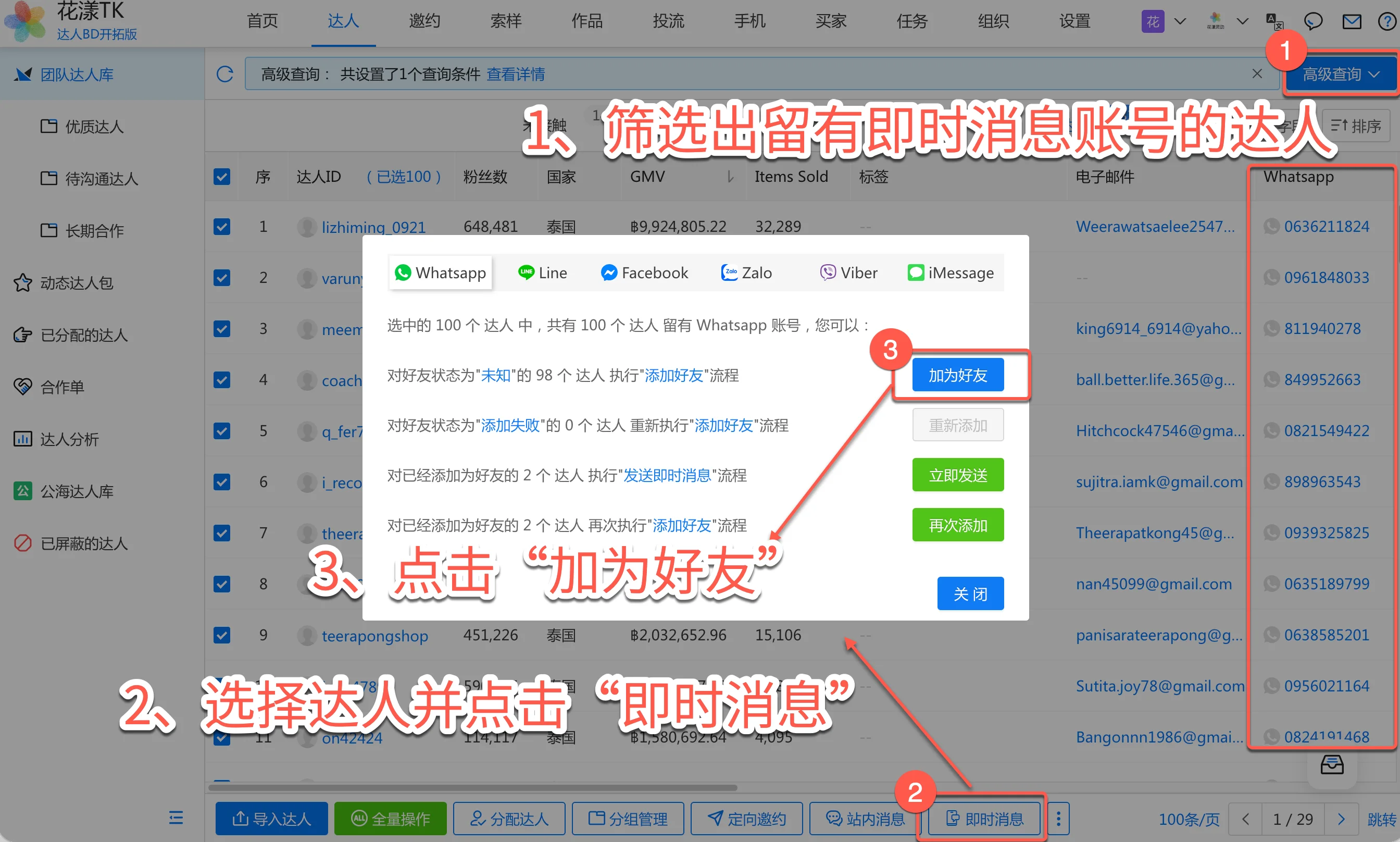Click the translate language icon in top bar
The height and width of the screenshot is (842, 1400).
[1274, 22]
